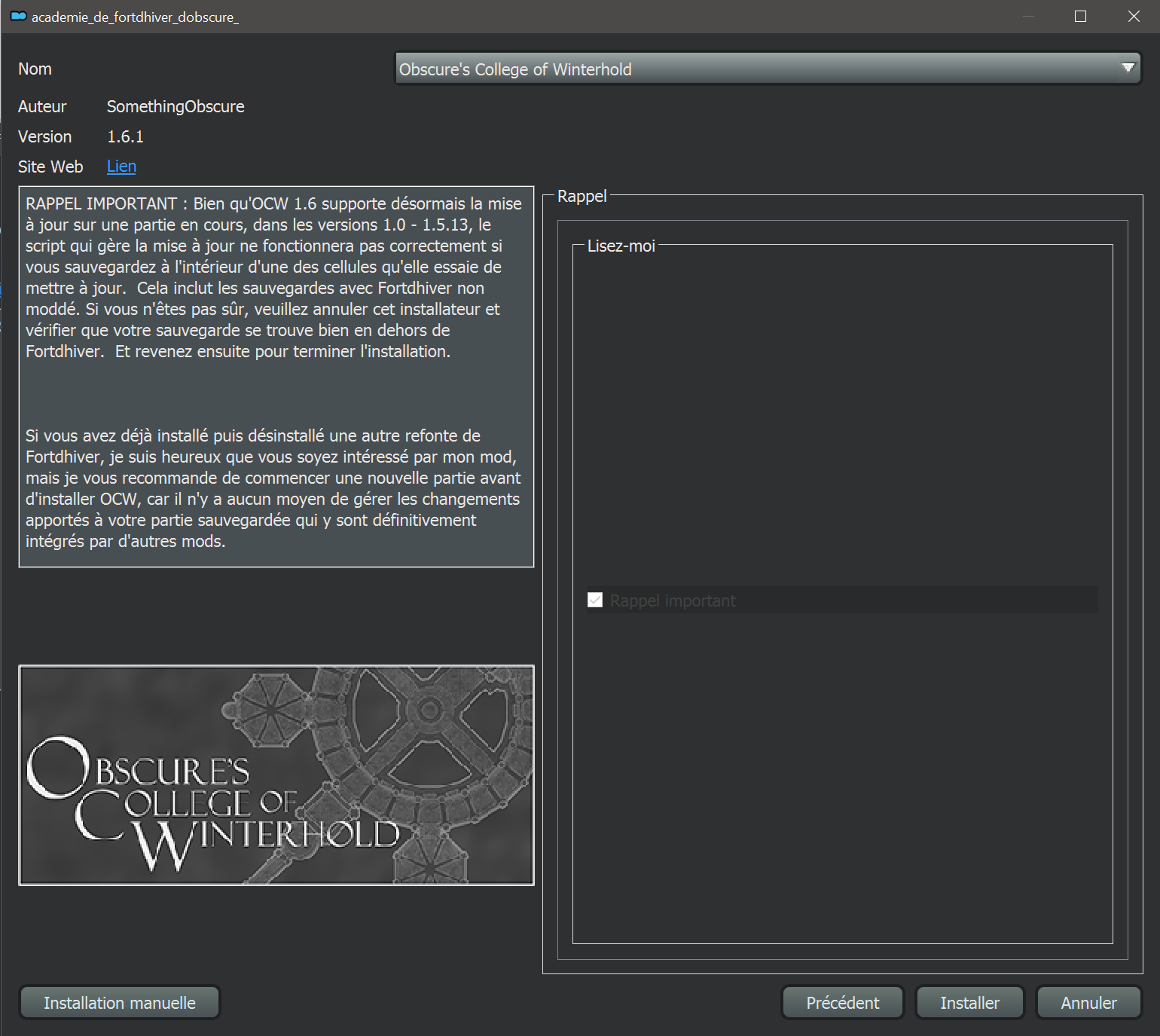This screenshot has width=1160, height=1036.
Task: Toggle the 'Rappel important' checkbox
Action: [x=595, y=600]
